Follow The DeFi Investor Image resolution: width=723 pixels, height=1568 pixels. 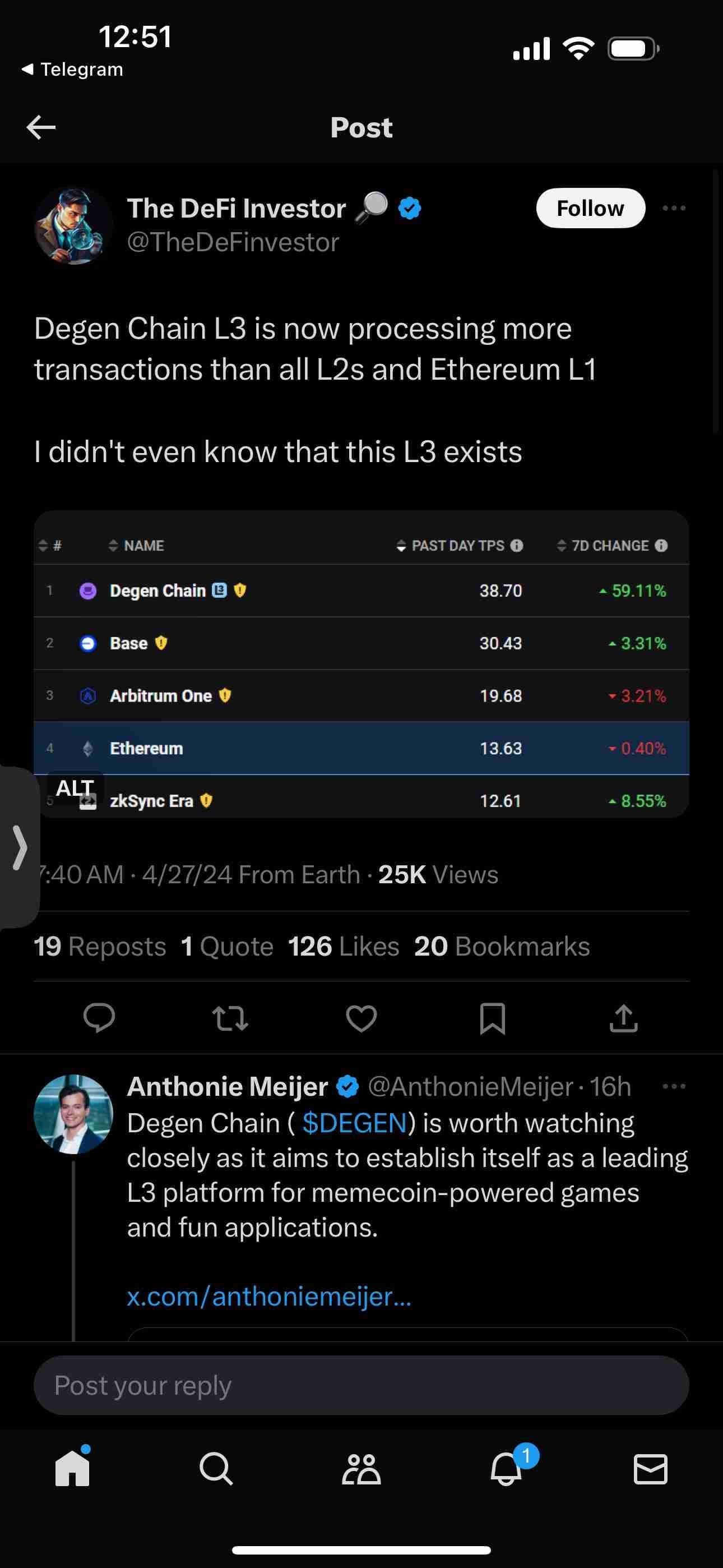point(590,208)
